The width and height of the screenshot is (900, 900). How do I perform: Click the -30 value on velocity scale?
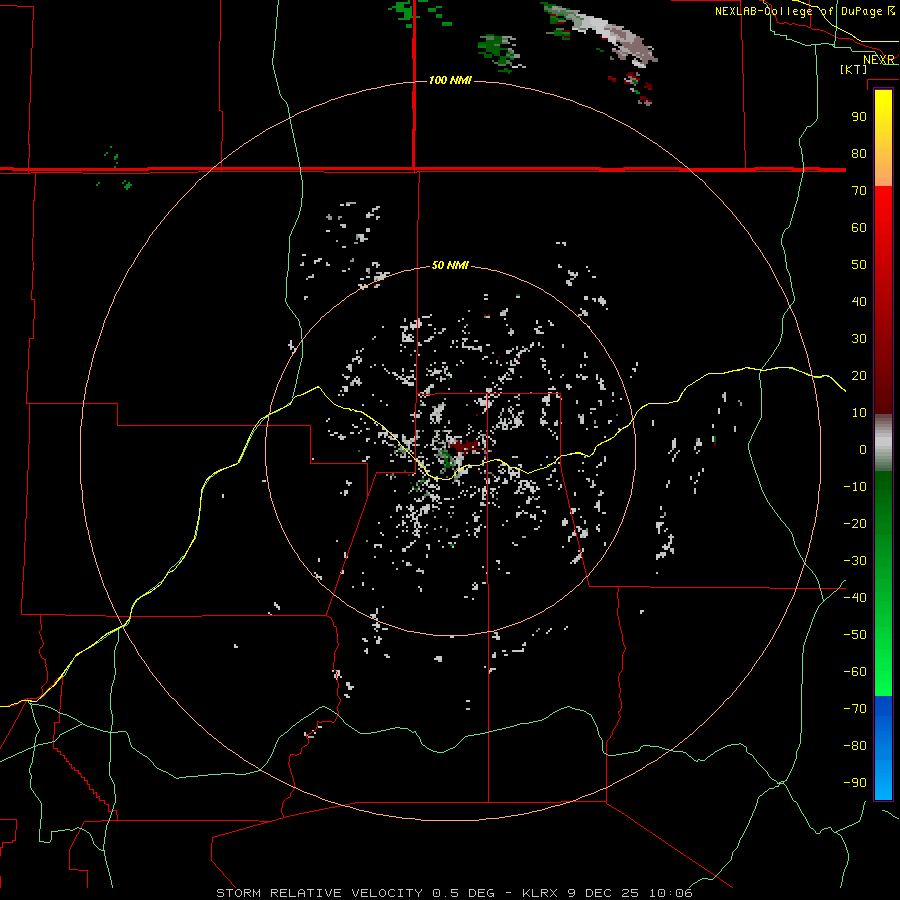pyautogui.click(x=855, y=561)
